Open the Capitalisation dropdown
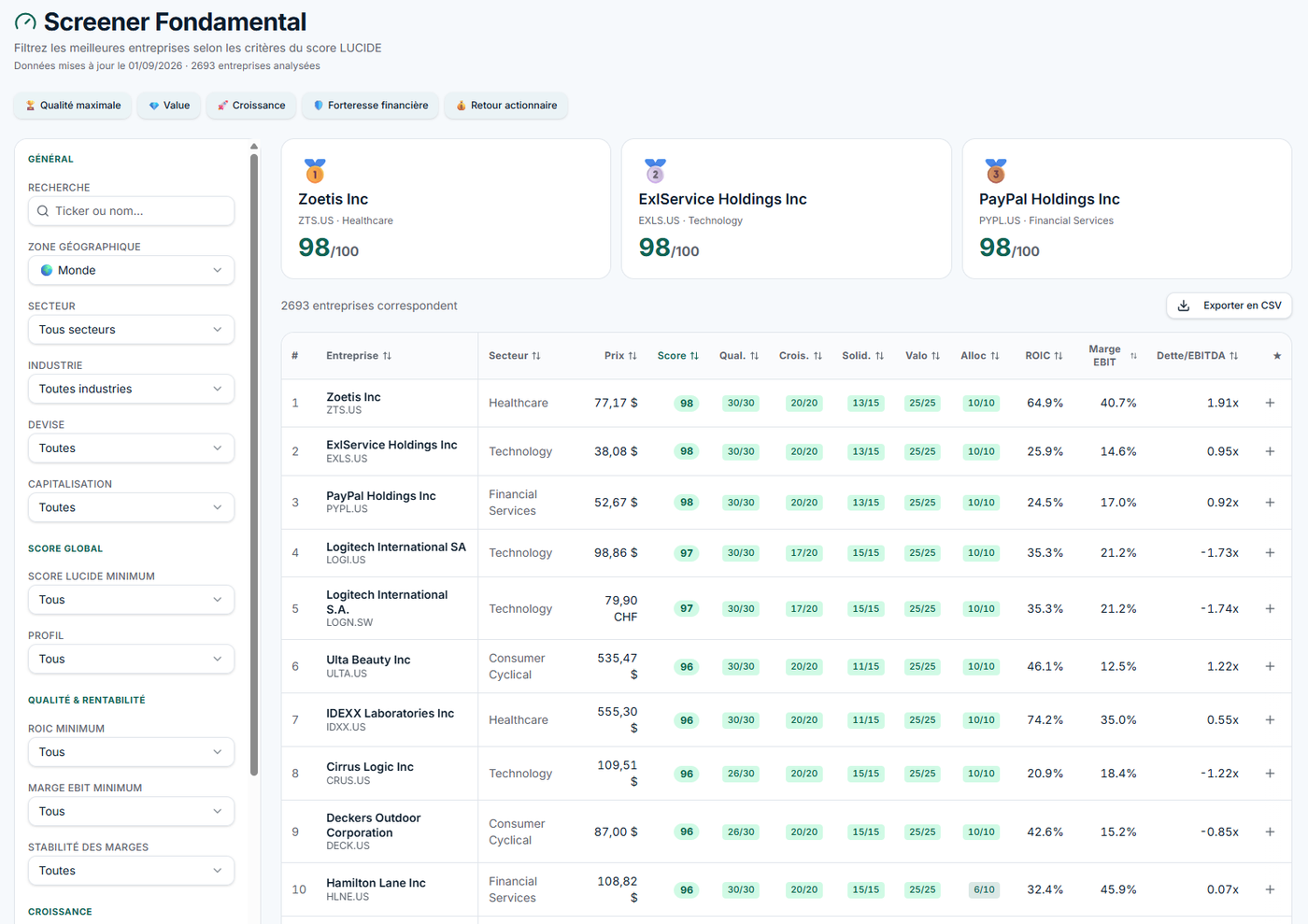Screen dimensions: 1308x924 (131, 507)
